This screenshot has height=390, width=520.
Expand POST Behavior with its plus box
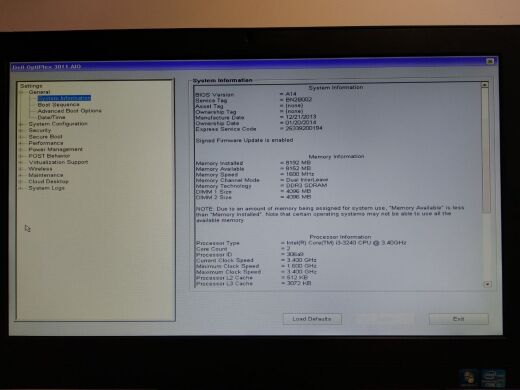point(21,156)
